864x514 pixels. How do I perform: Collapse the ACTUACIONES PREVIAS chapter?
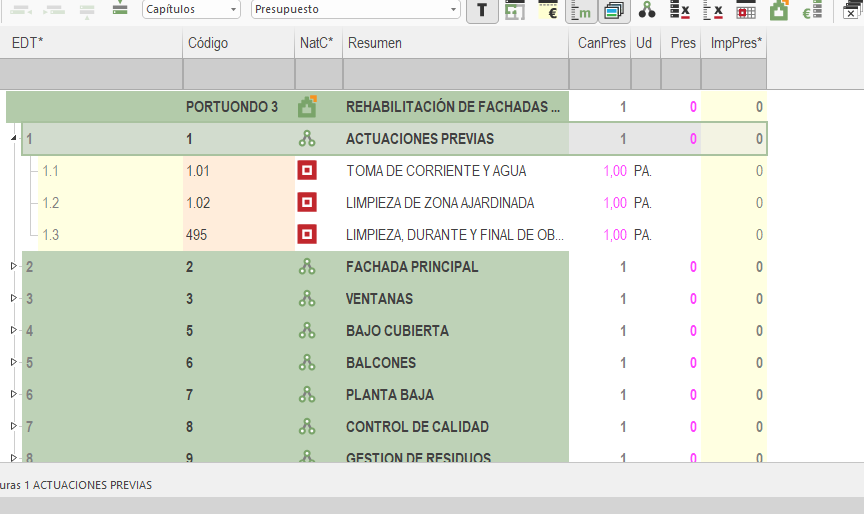click(x=14, y=139)
